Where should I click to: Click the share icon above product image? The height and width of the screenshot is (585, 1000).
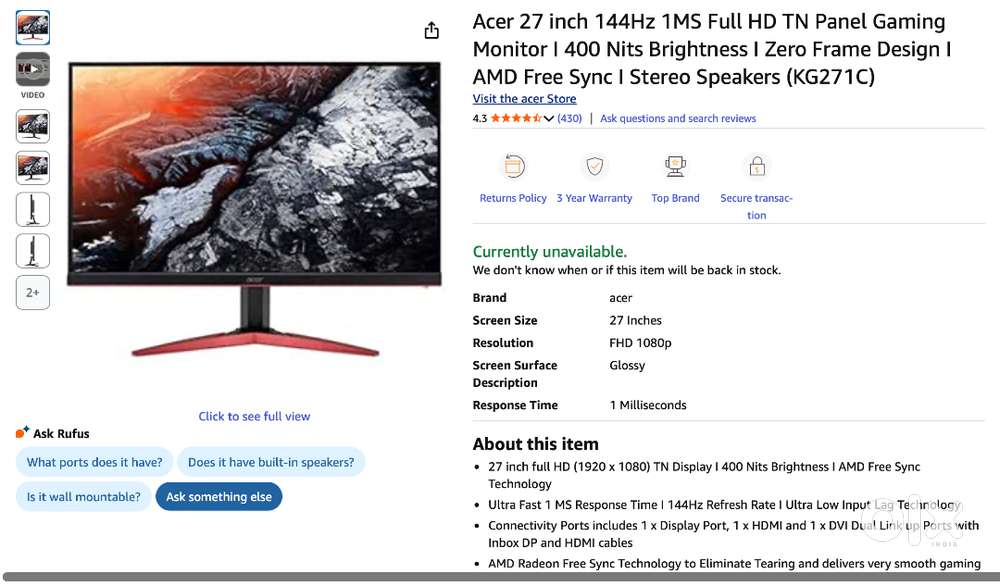pos(432,30)
